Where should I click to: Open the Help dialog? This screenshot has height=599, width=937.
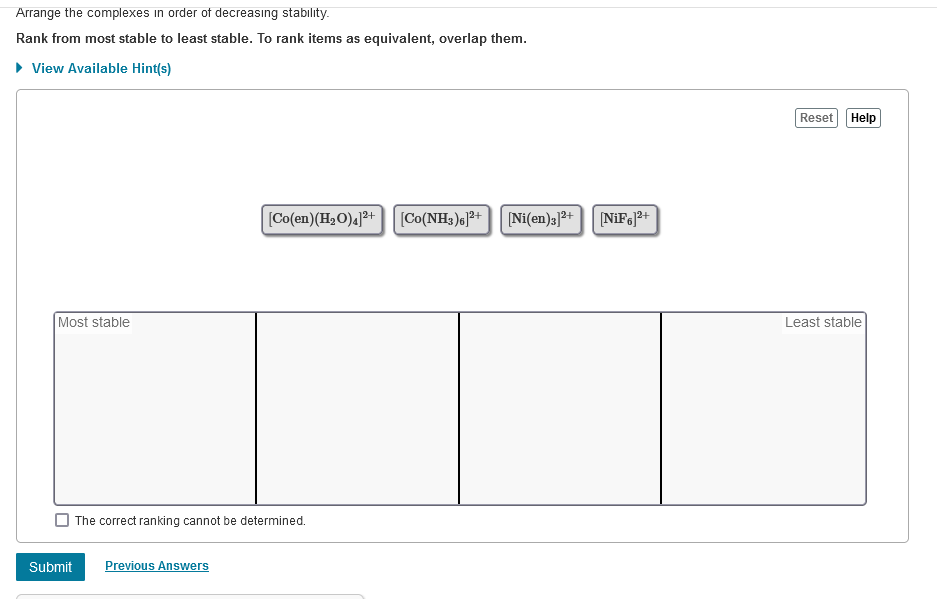[x=862, y=117]
